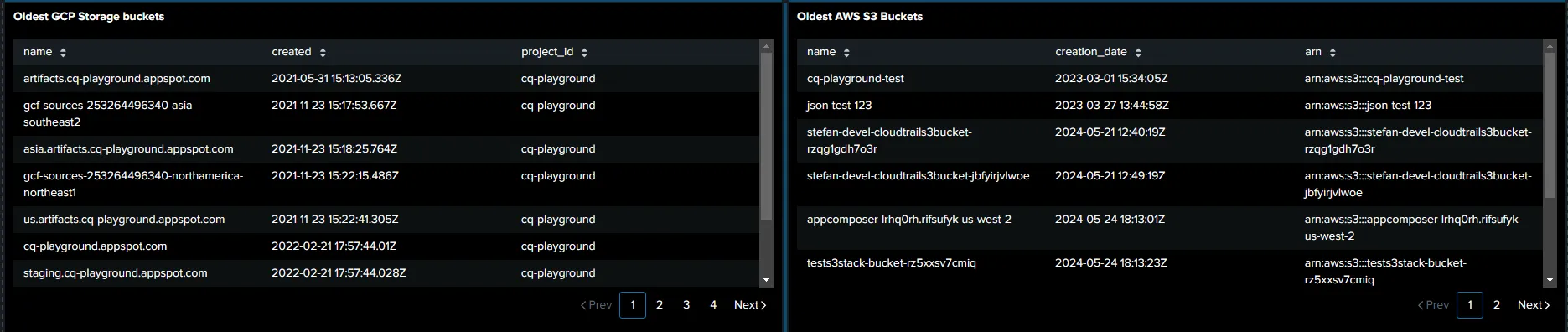The width and height of the screenshot is (1568, 332).
Task: Click arn:aws:s3:::cq-playground-test cell
Action: [x=1384, y=79]
